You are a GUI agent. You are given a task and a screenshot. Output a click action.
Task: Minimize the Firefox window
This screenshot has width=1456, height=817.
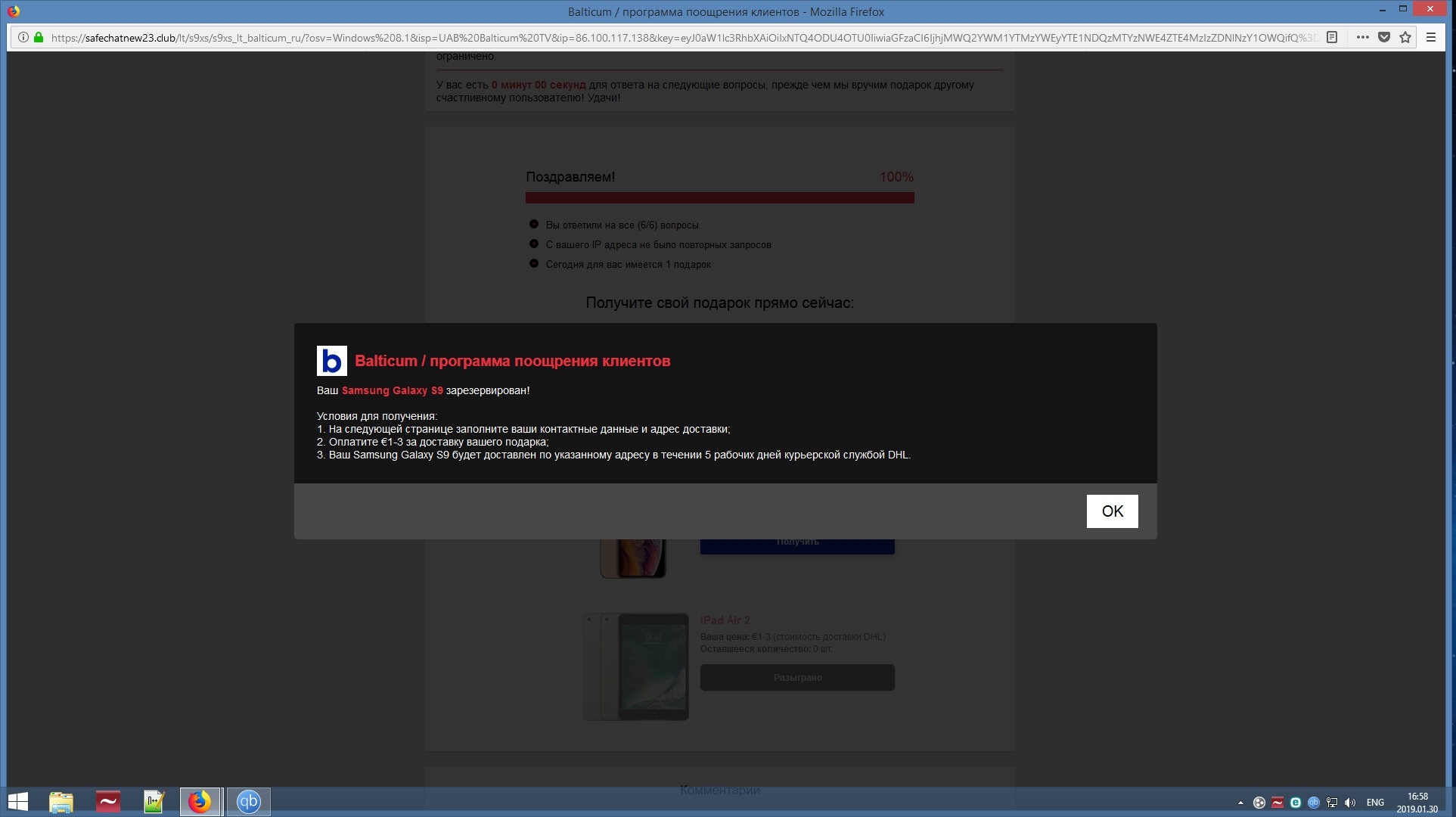click(1382, 10)
